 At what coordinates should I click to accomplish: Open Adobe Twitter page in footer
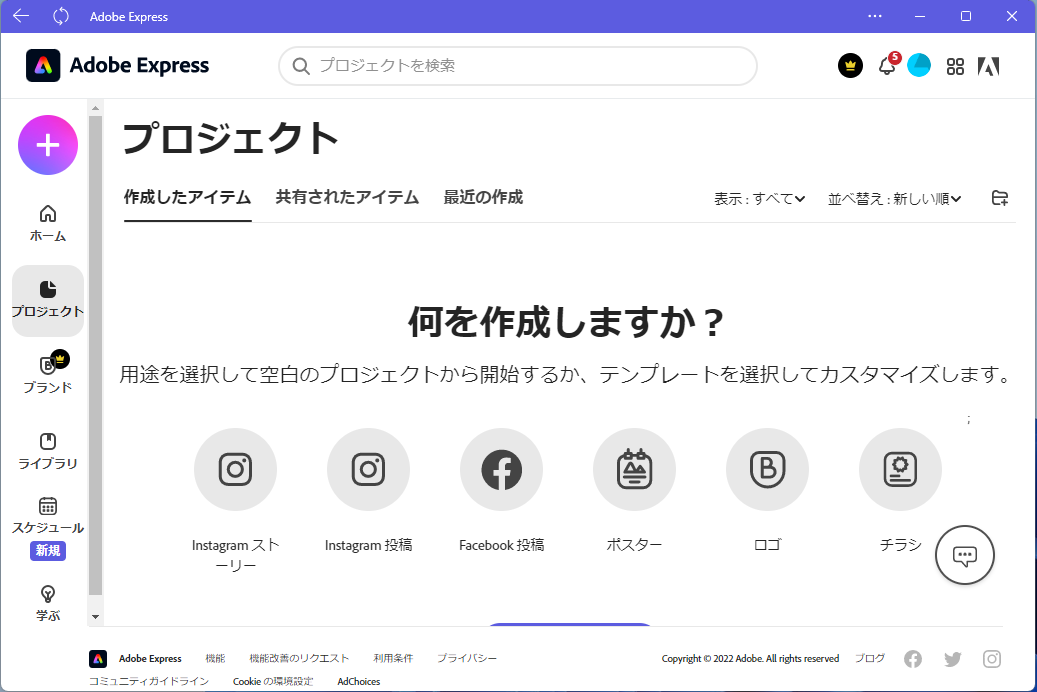952,659
